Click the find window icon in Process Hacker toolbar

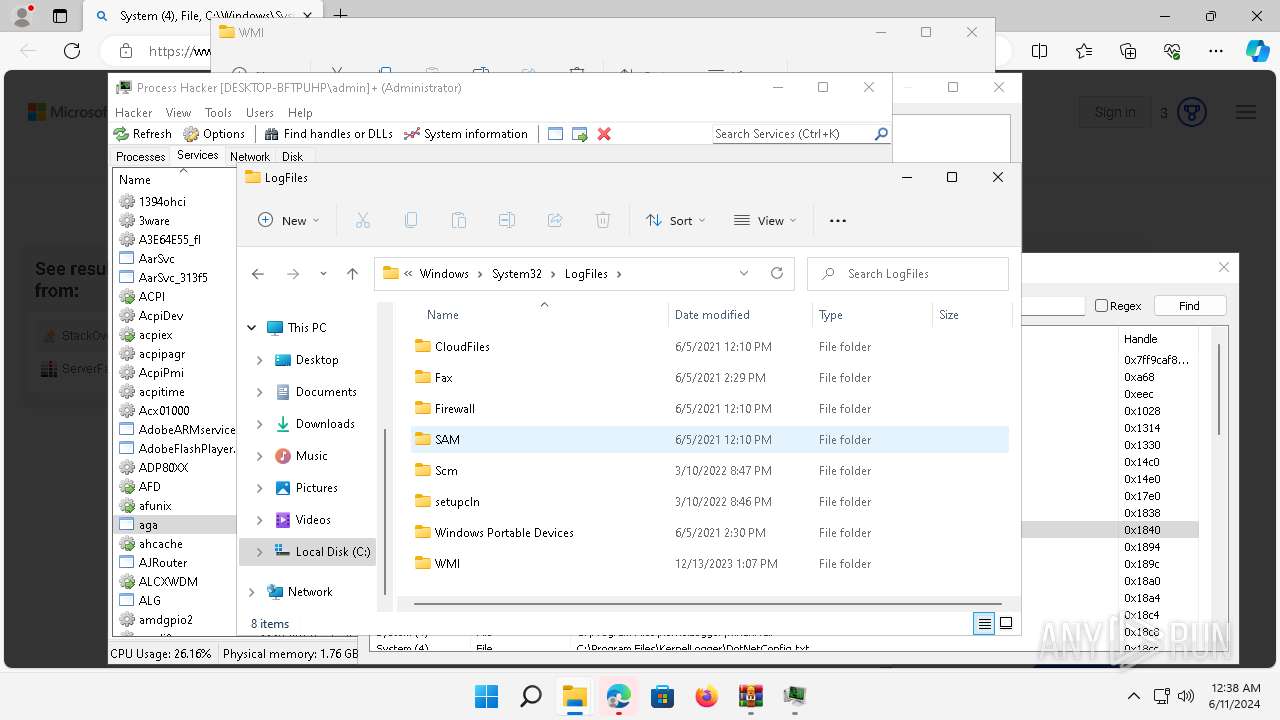555,134
